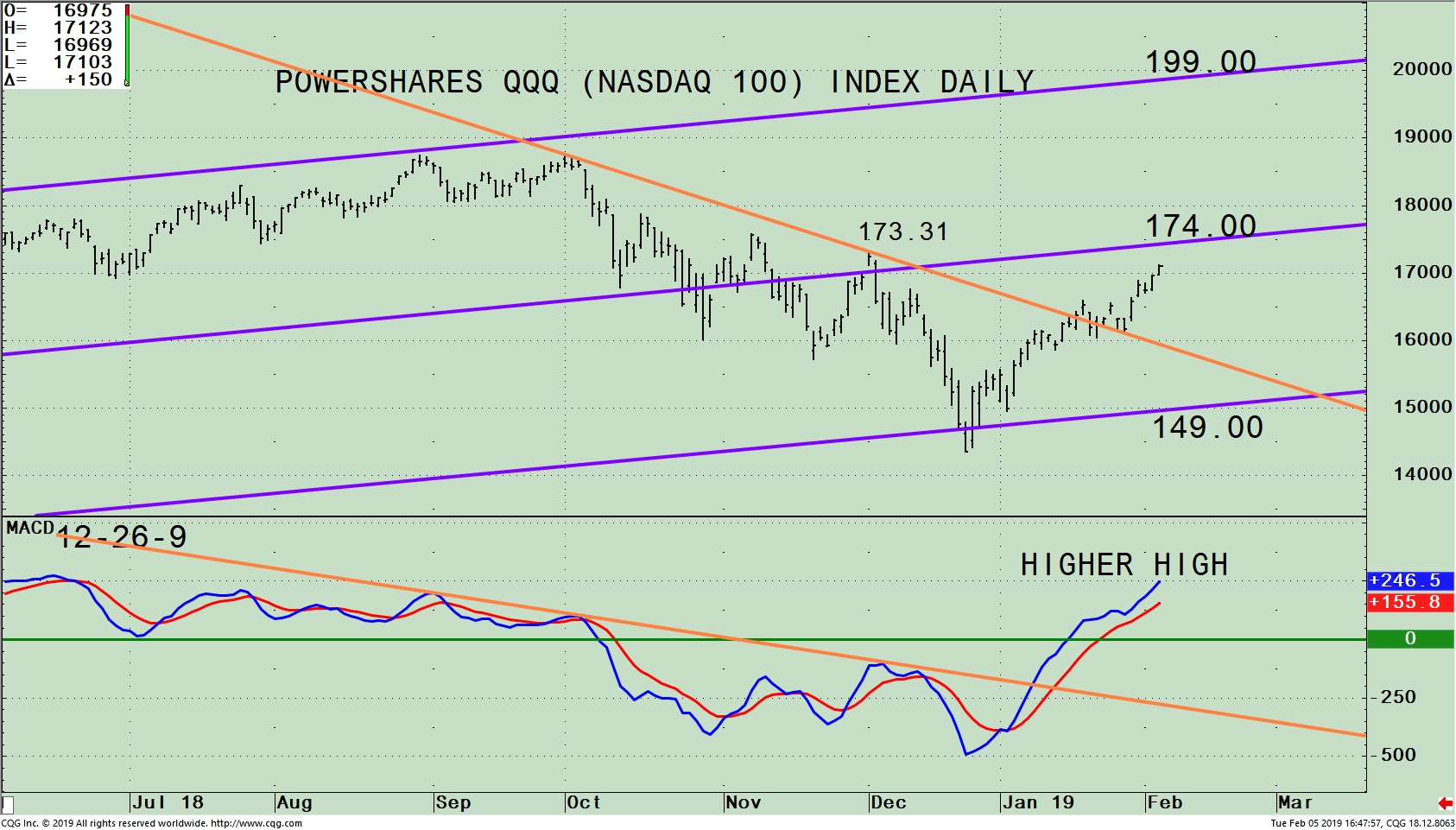Click the Sep time axis marker
This screenshot has width=1456, height=830.
coord(453,802)
